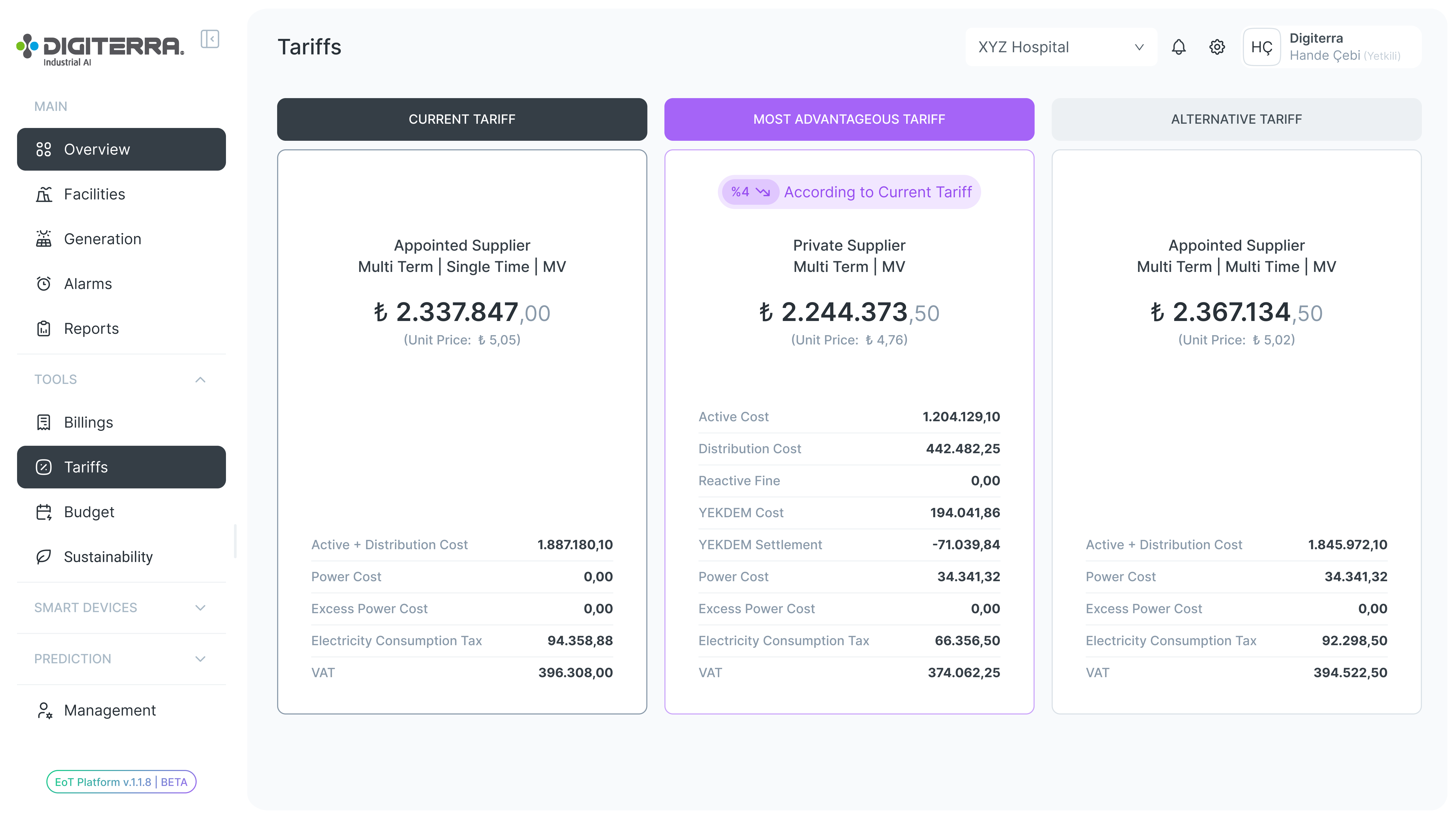Open the Overview dashboard icon

click(45, 149)
